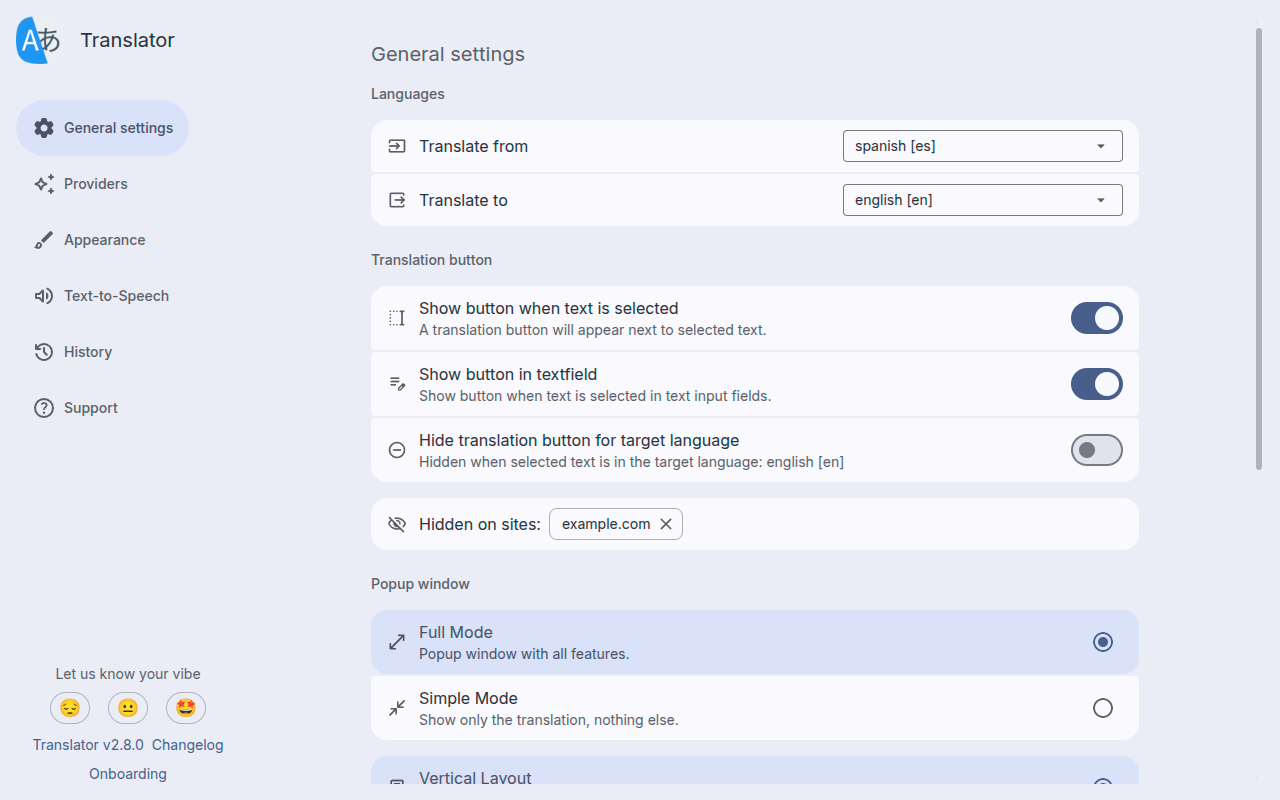Click the Providers sparkle icon

(x=44, y=184)
